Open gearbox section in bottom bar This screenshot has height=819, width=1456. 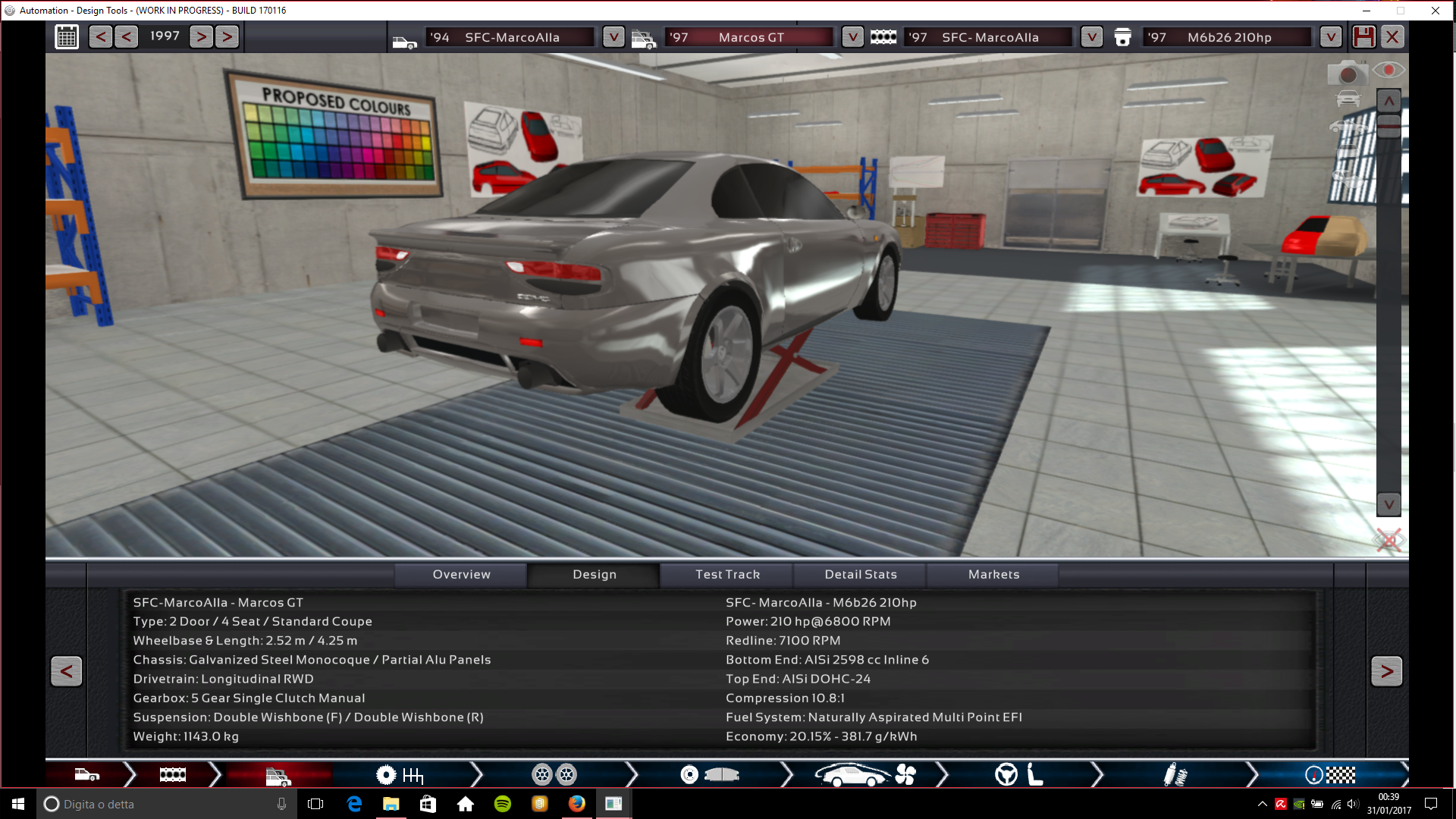click(400, 774)
